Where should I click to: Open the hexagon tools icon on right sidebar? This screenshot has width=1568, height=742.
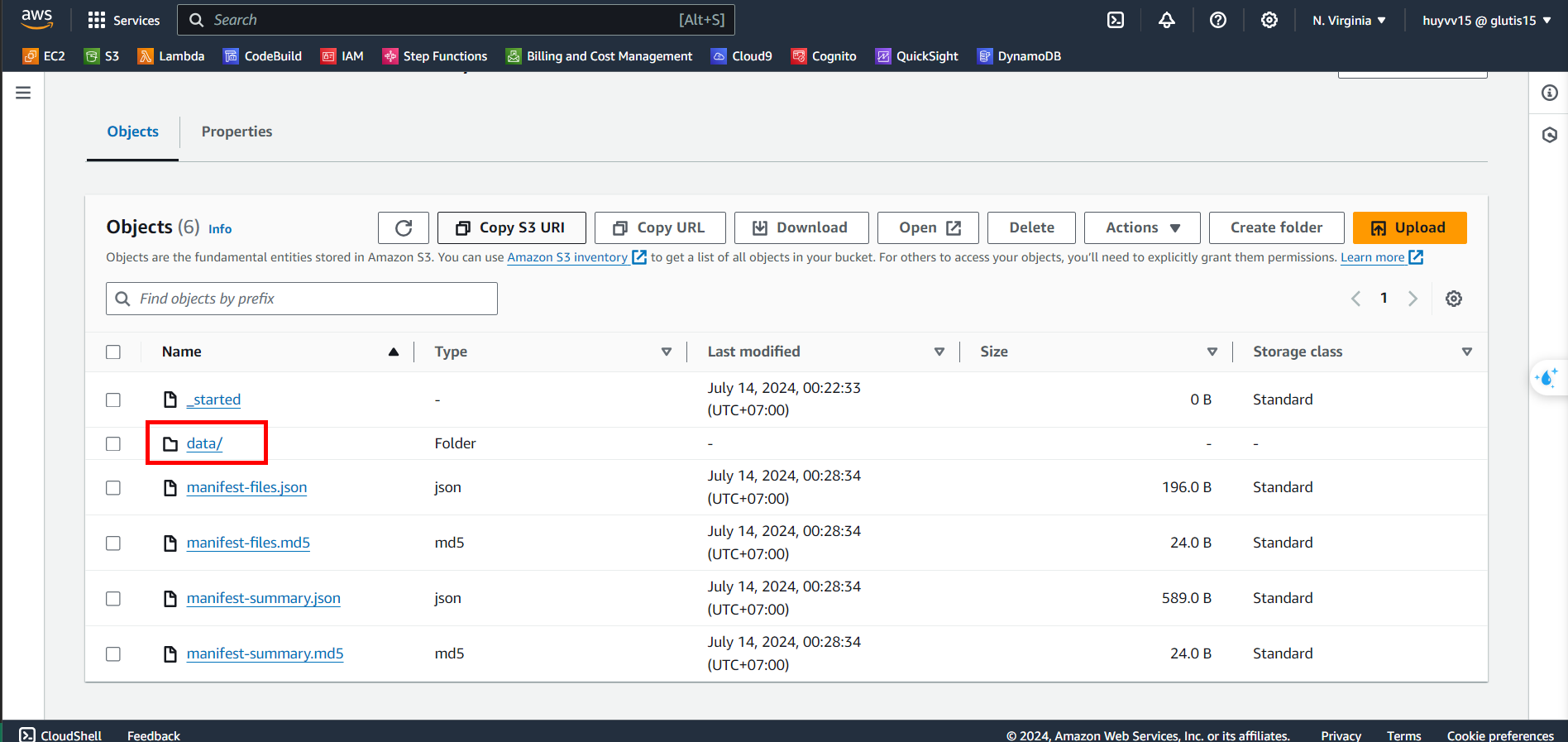click(1550, 135)
